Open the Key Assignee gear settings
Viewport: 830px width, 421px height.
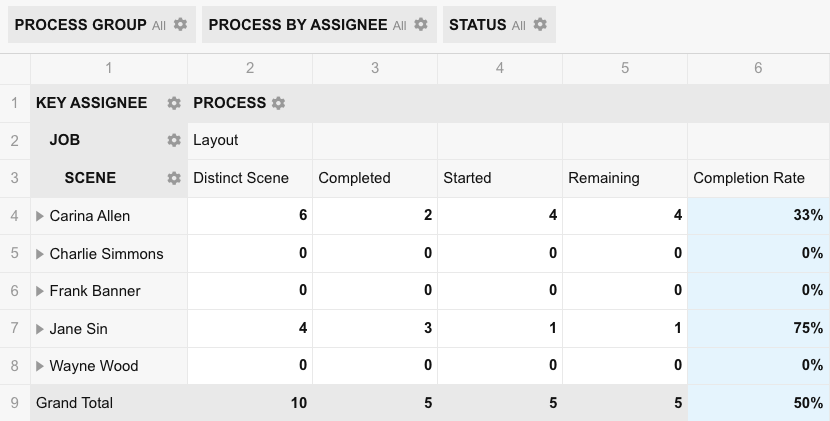174,103
